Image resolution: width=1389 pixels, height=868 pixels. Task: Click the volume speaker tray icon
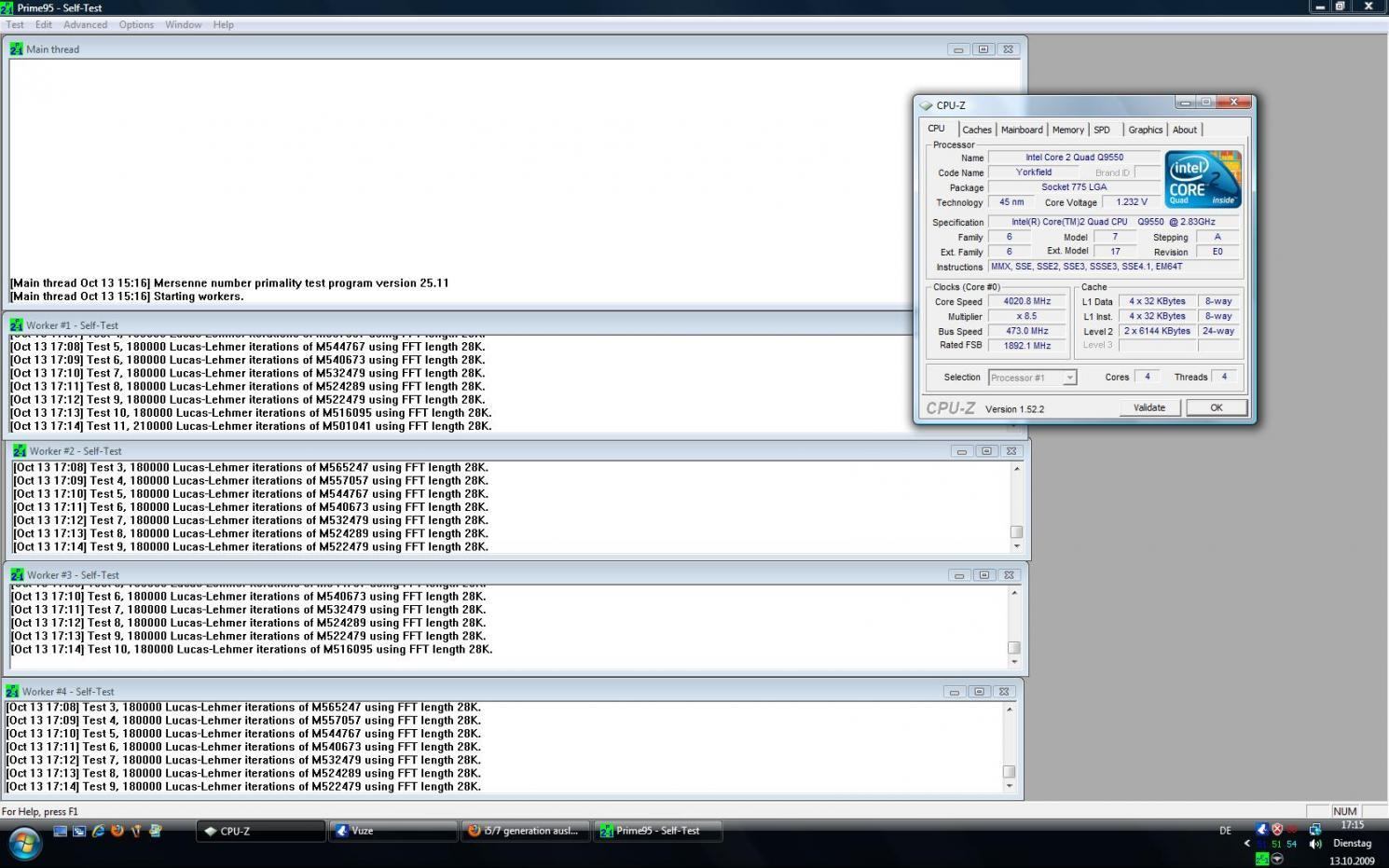1314,844
